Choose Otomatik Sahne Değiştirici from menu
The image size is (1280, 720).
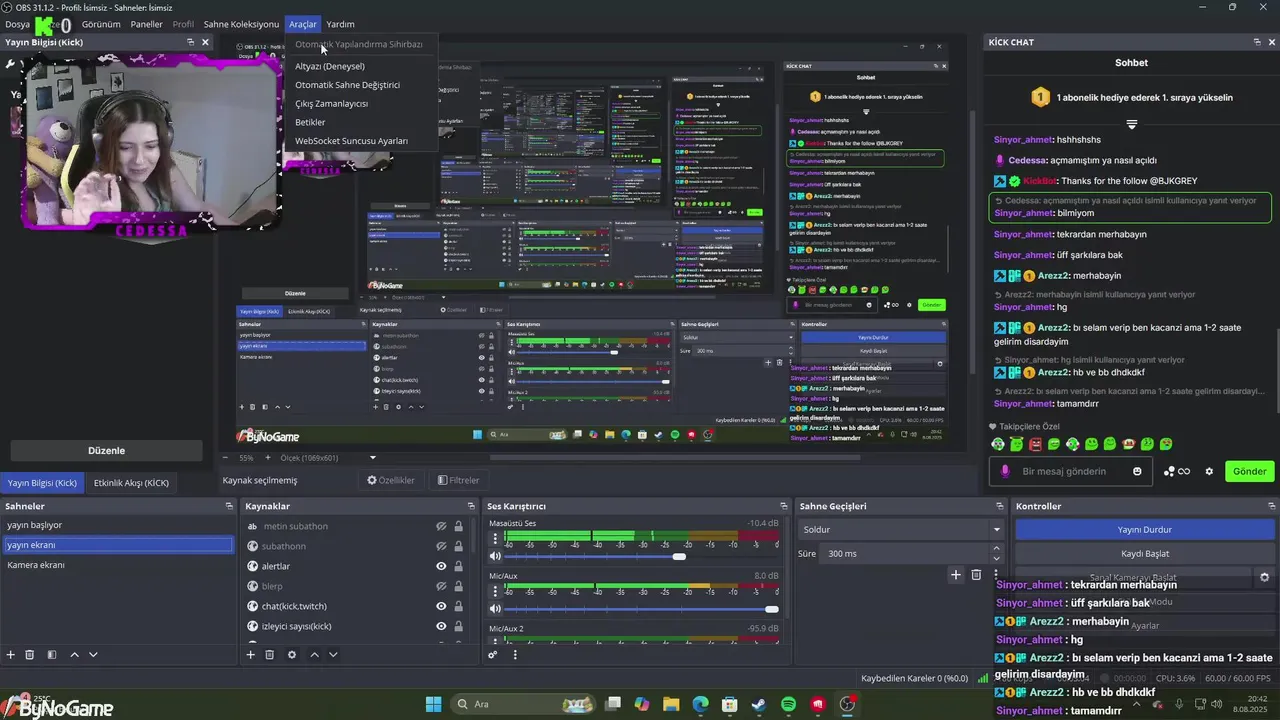click(x=347, y=85)
